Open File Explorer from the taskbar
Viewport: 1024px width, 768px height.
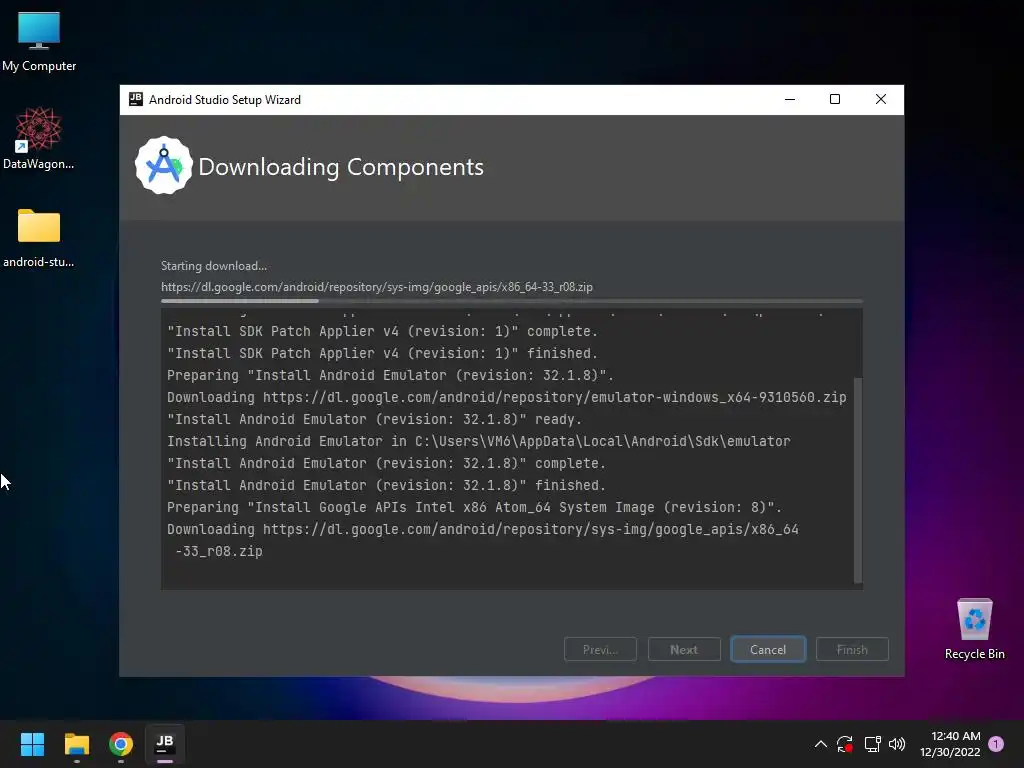pos(76,744)
